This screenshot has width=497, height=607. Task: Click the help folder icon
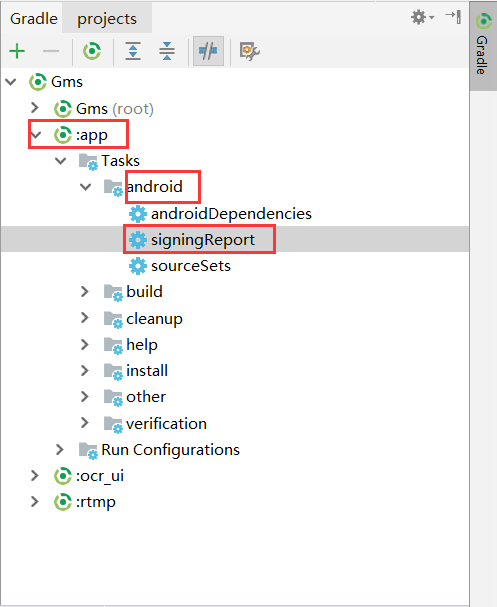click(x=113, y=345)
